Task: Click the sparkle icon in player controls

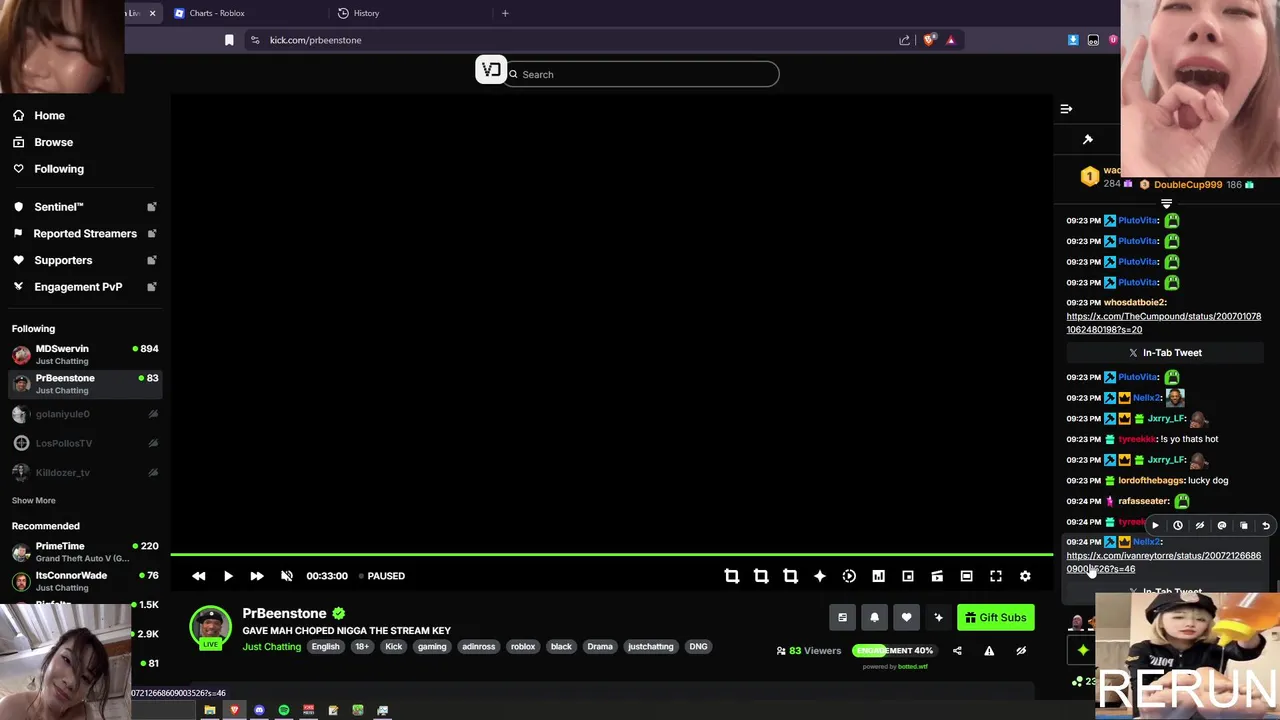Action: 820,576
